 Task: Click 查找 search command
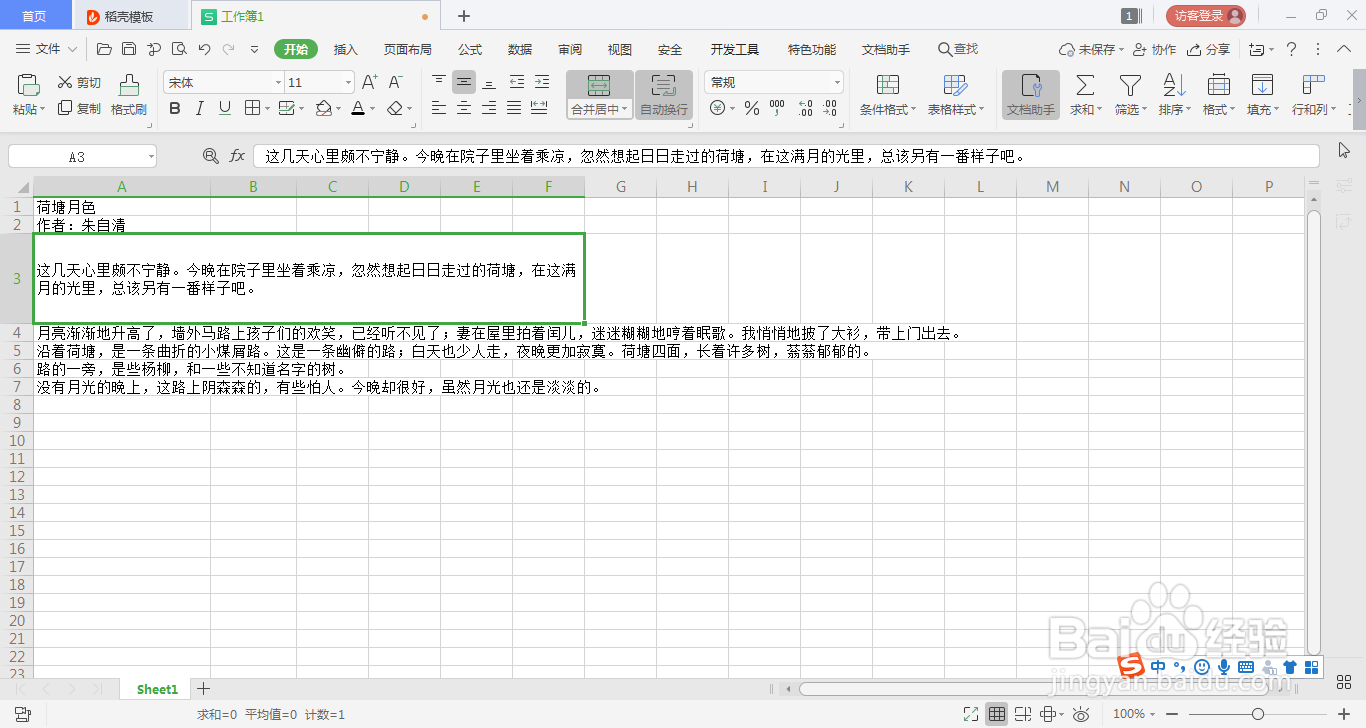coord(957,49)
